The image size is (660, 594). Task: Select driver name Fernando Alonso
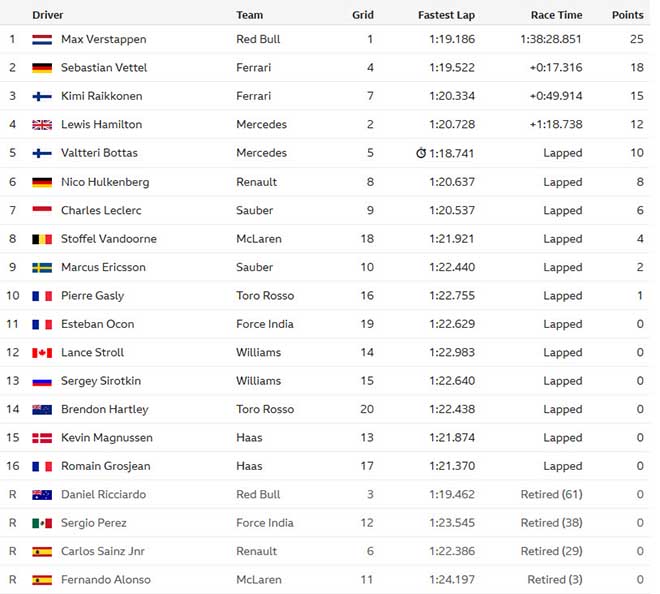[106, 580]
